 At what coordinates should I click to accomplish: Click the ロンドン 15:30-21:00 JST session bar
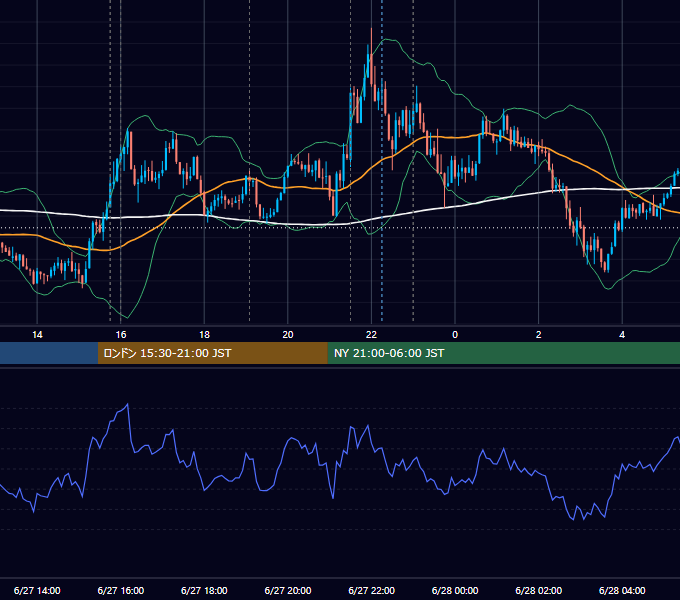pos(212,353)
